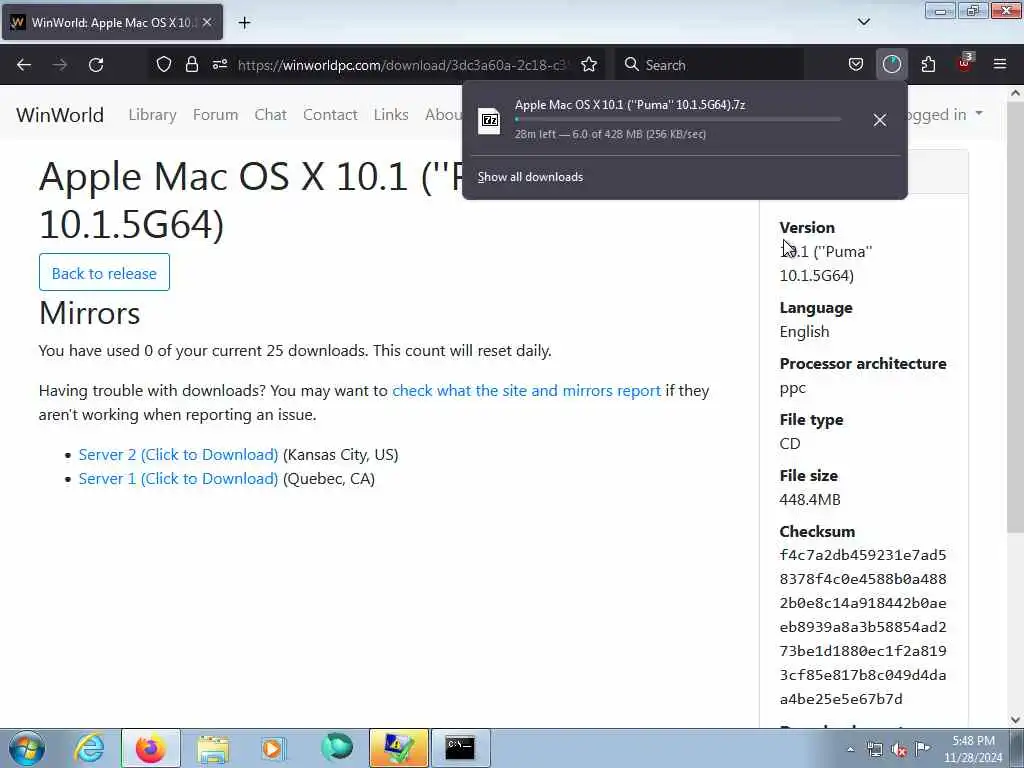Go back with the browser back arrow

click(24, 65)
